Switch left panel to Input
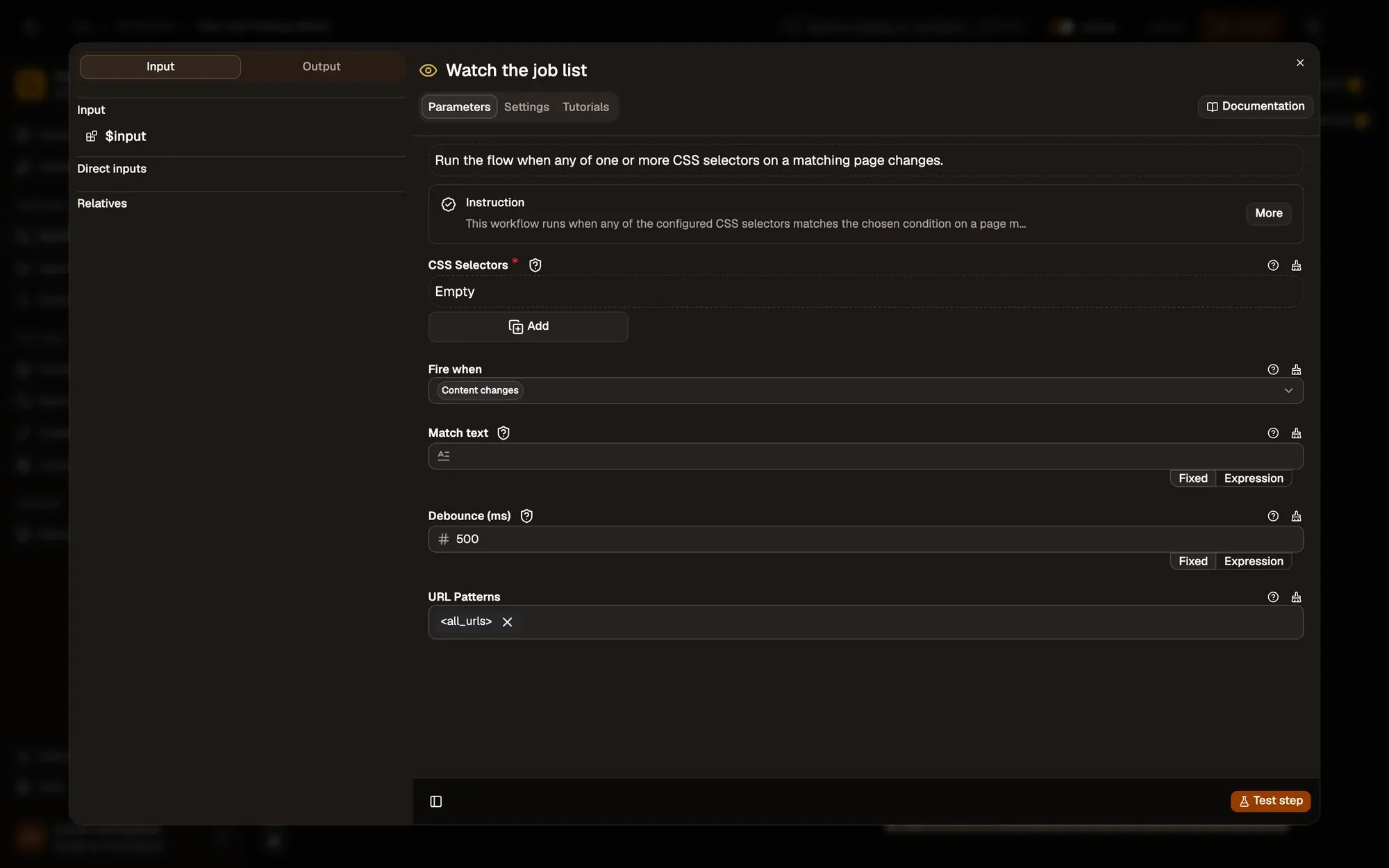This screenshot has width=1389, height=868. pos(160,67)
